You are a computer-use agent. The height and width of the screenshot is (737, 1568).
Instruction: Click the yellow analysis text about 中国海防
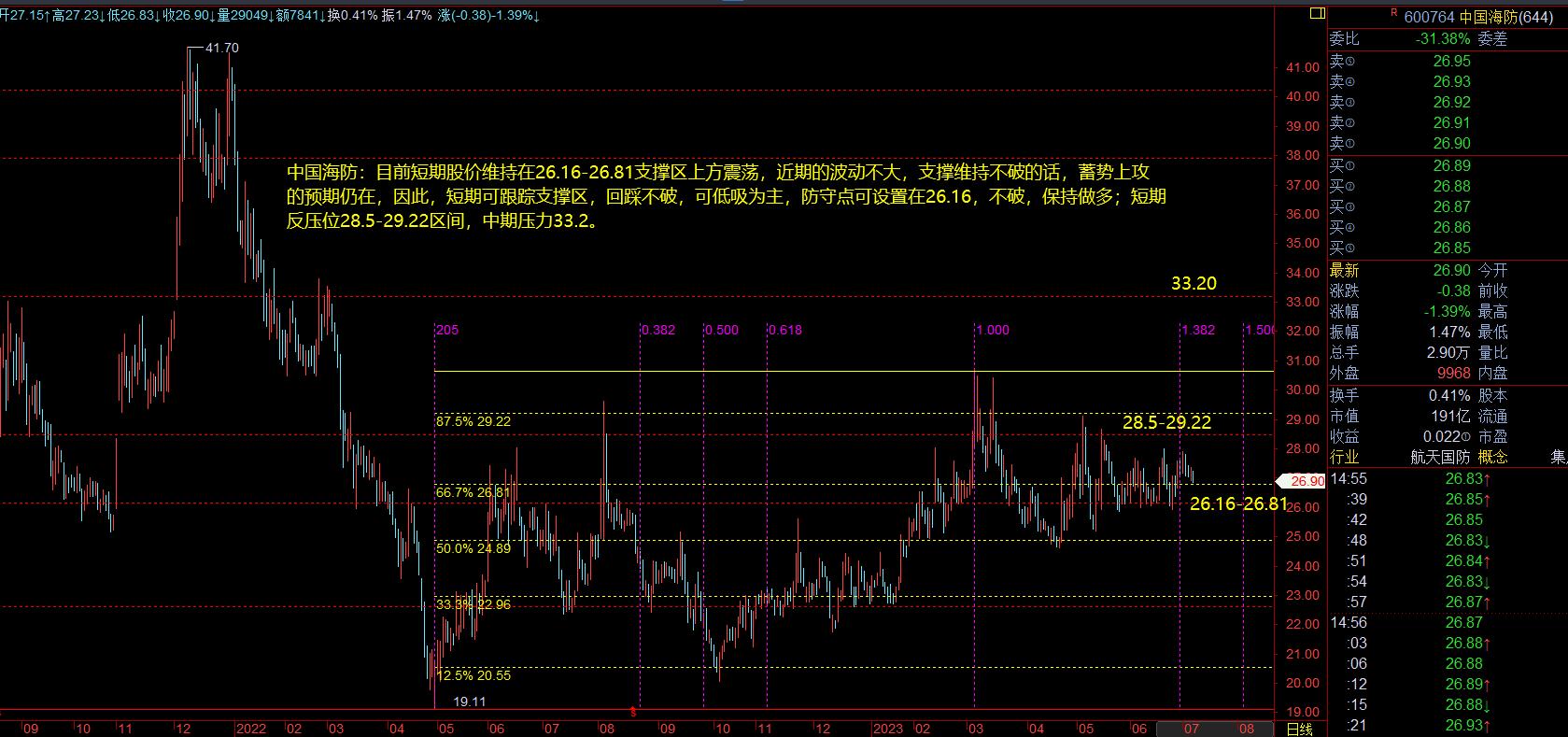tap(727, 198)
